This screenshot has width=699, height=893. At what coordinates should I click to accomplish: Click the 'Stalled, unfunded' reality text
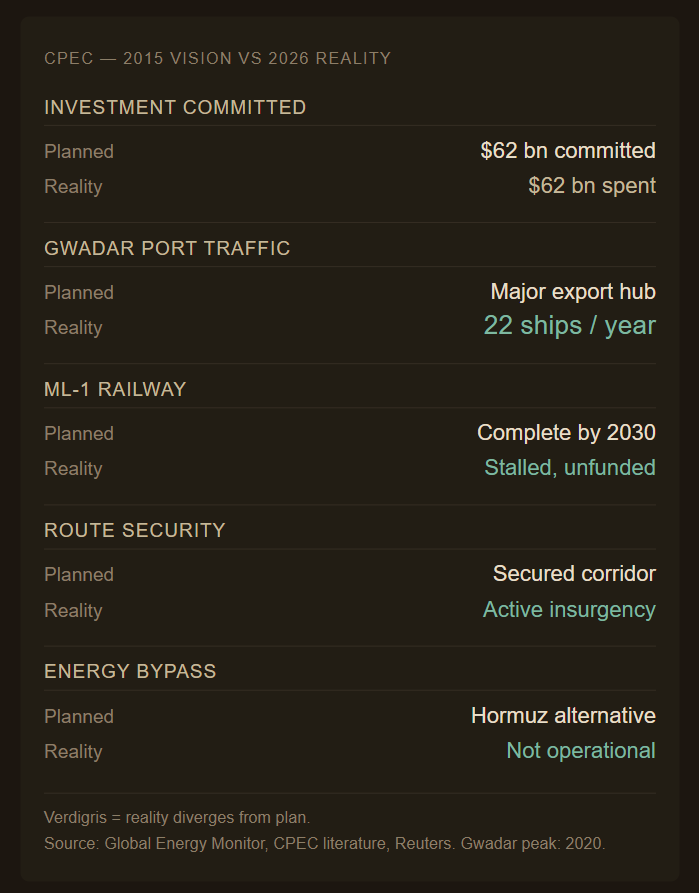tap(570, 468)
